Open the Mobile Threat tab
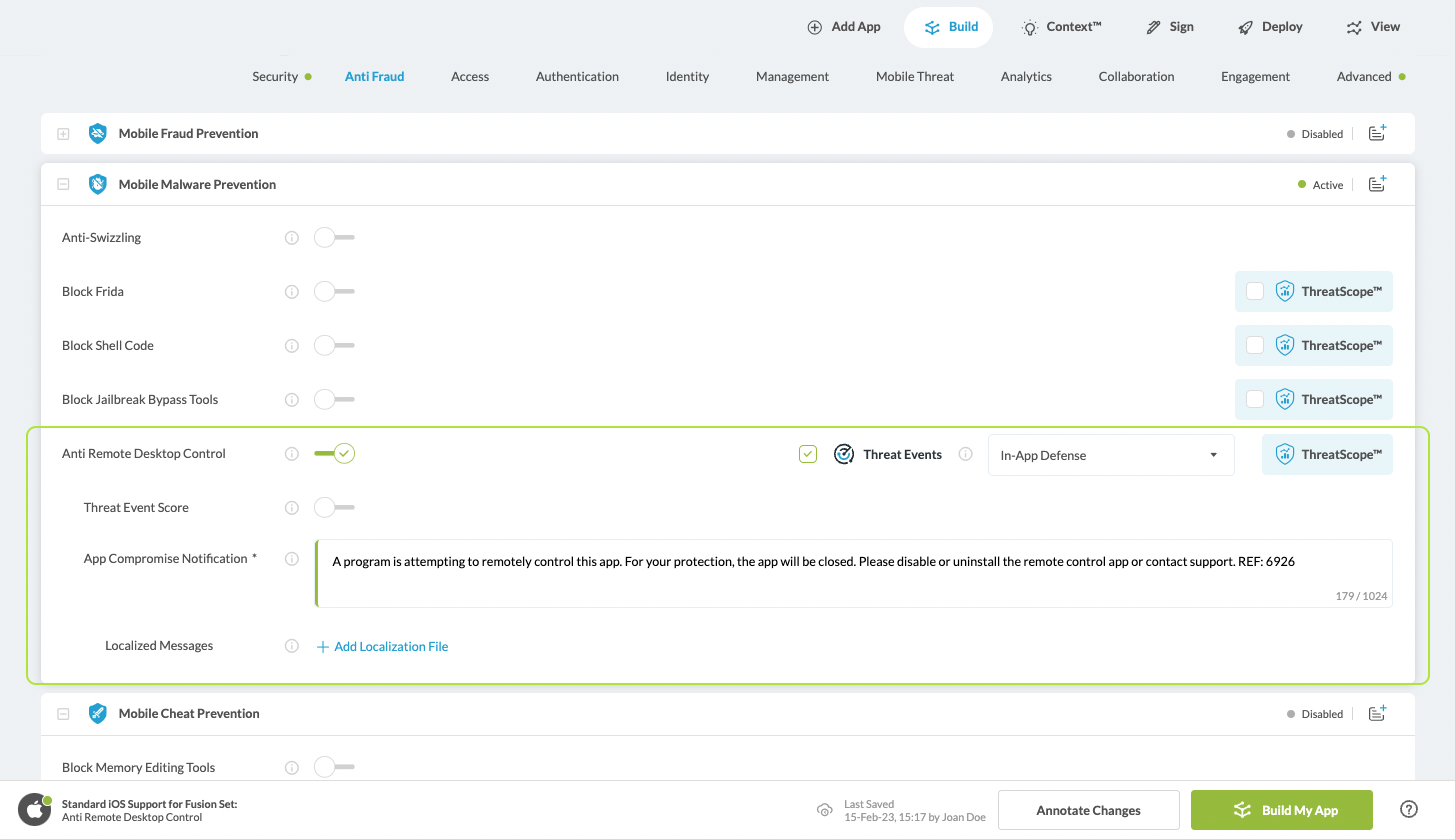 click(x=914, y=76)
